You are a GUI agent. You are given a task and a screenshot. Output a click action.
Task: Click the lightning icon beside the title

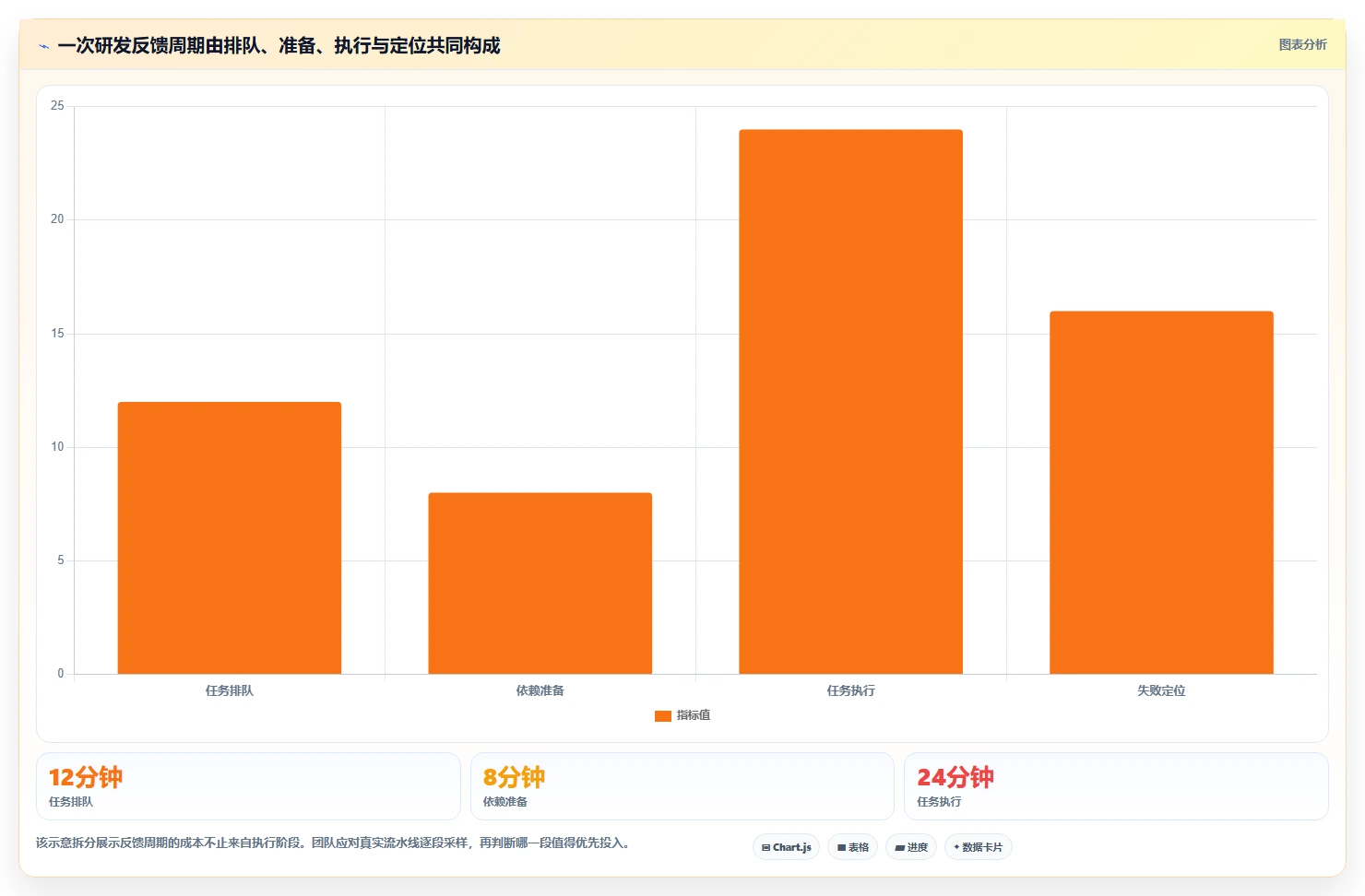pyautogui.click(x=43, y=46)
